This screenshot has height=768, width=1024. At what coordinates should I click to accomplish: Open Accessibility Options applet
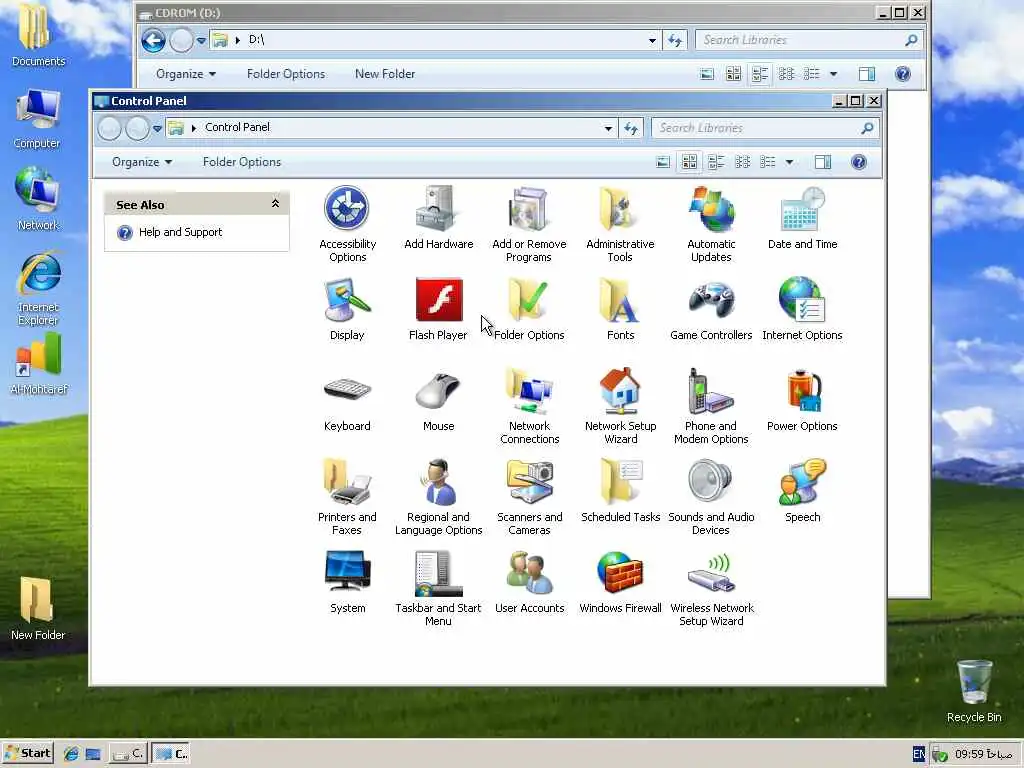347,223
